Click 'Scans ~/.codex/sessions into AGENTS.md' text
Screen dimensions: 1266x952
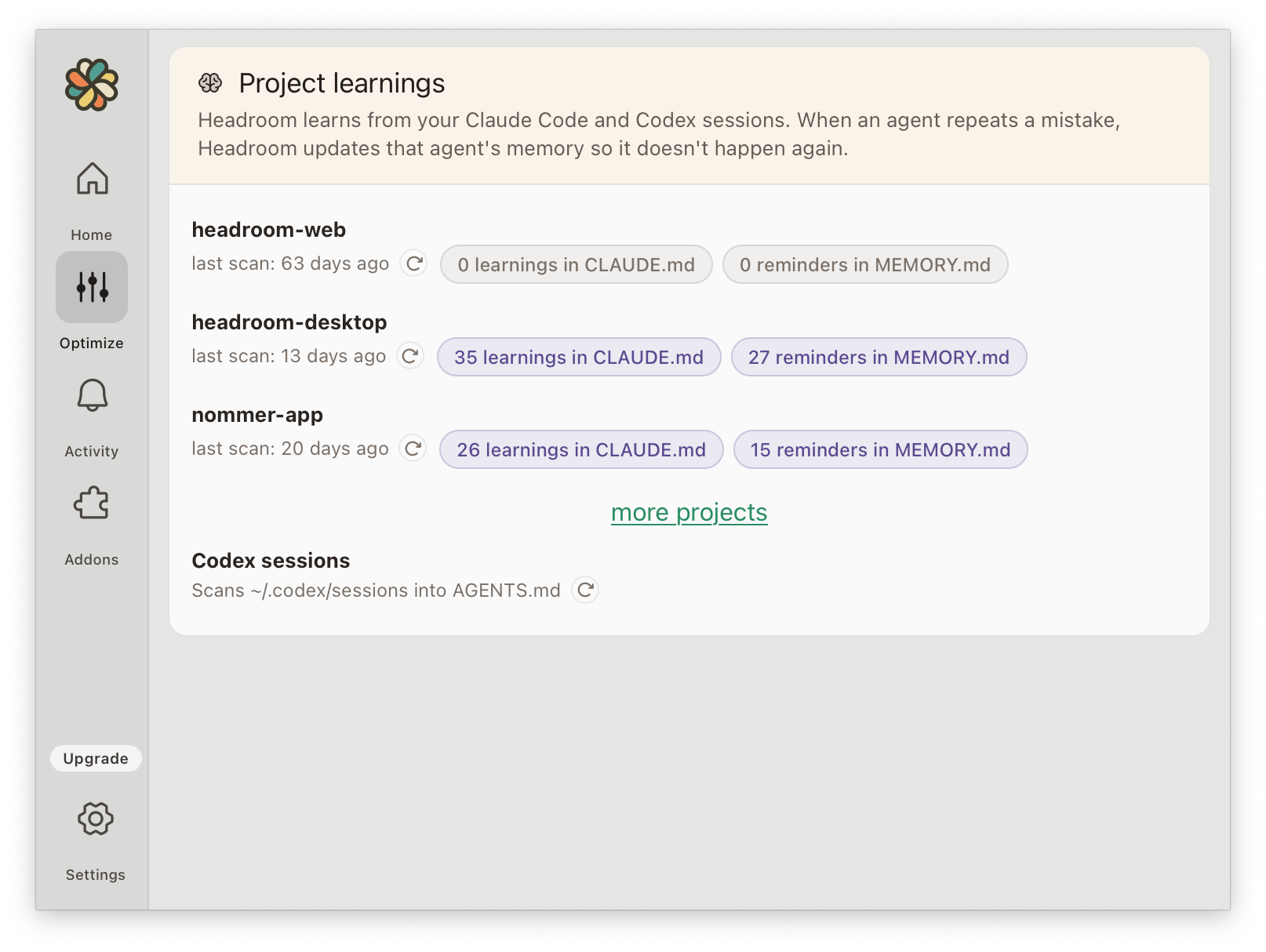click(x=376, y=590)
